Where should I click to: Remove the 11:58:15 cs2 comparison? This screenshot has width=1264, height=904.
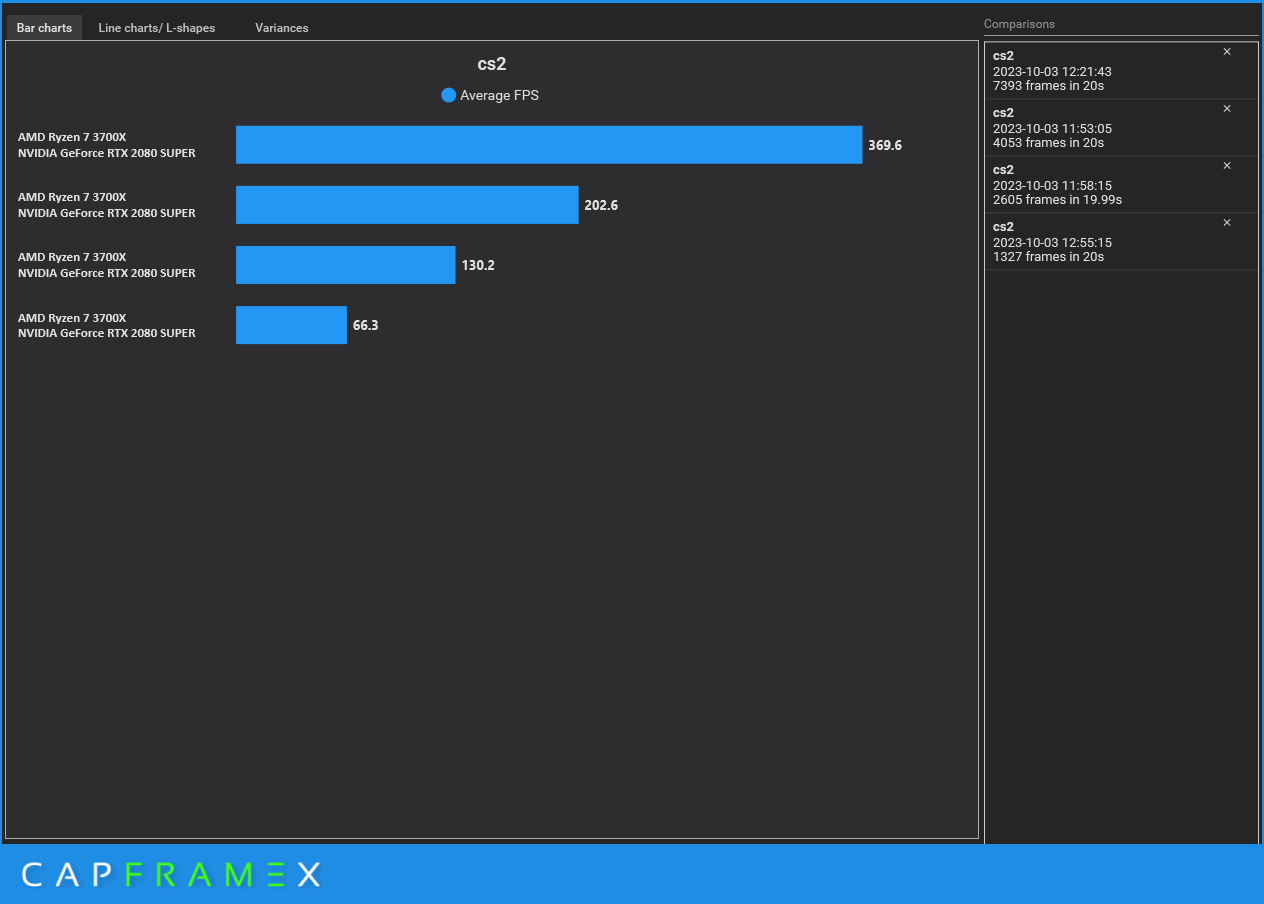1227,165
